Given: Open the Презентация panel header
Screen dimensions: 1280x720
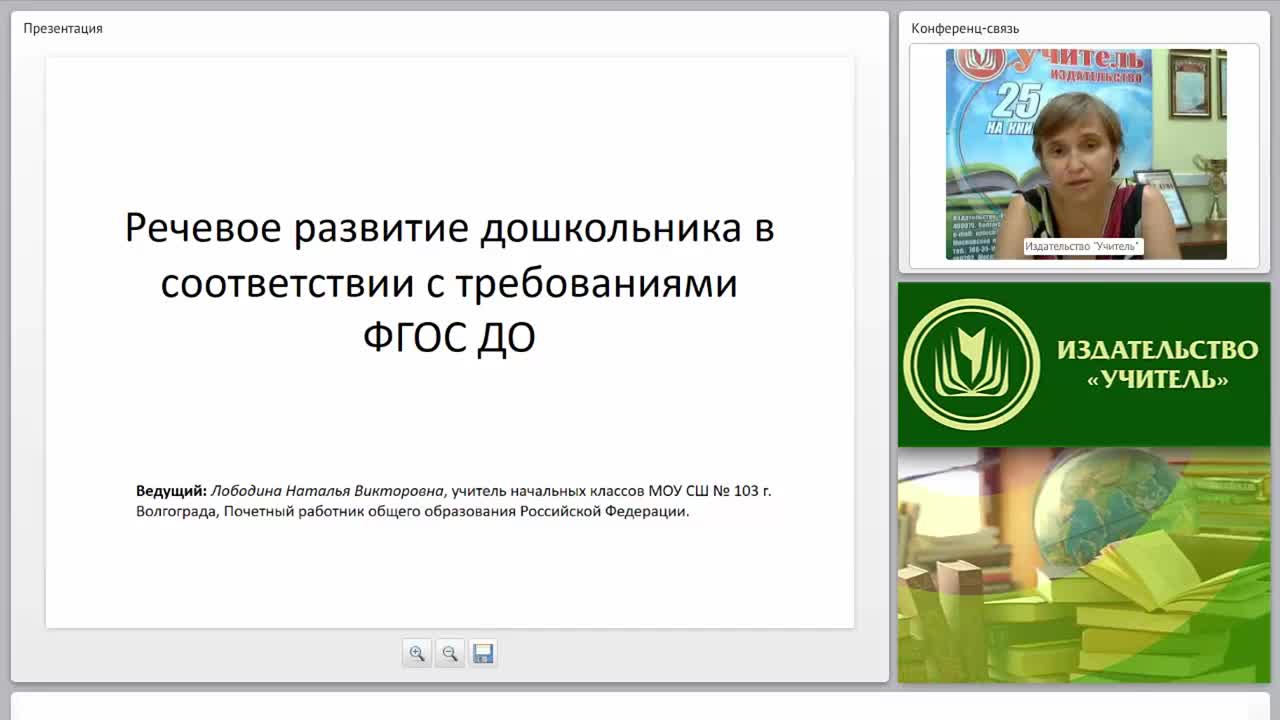Looking at the screenshot, I should [x=63, y=28].
